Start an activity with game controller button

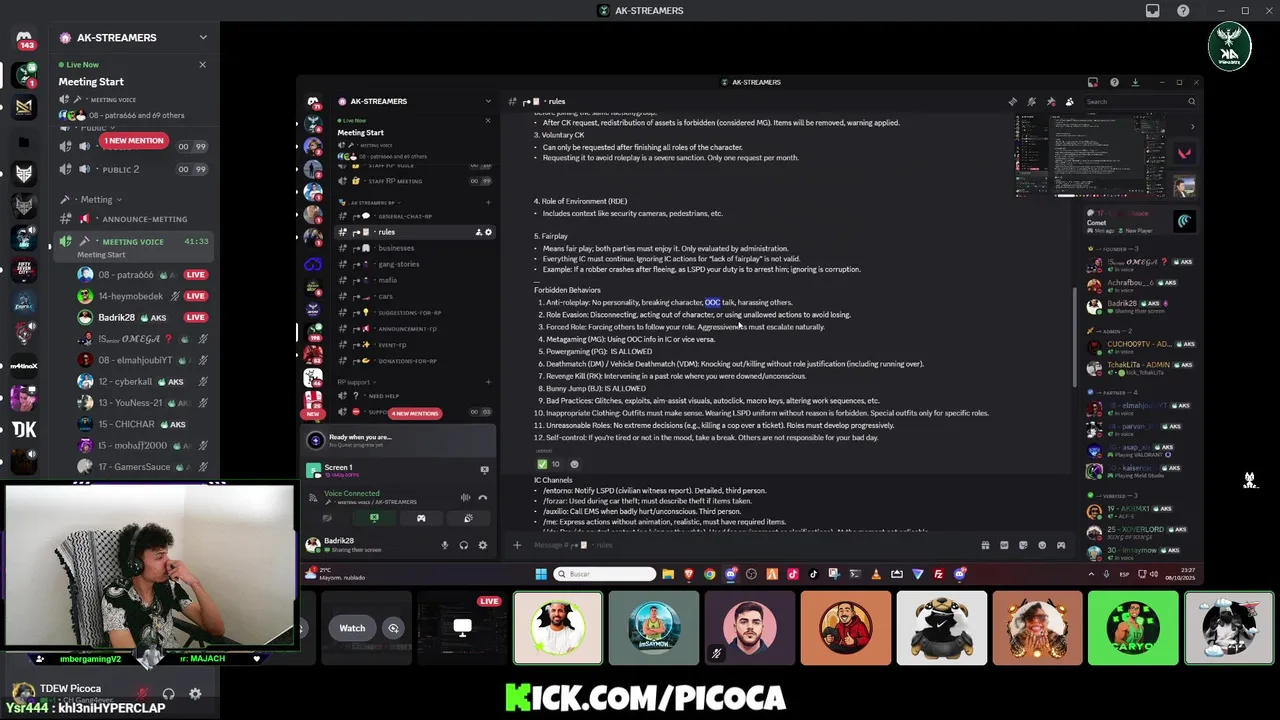click(421, 518)
